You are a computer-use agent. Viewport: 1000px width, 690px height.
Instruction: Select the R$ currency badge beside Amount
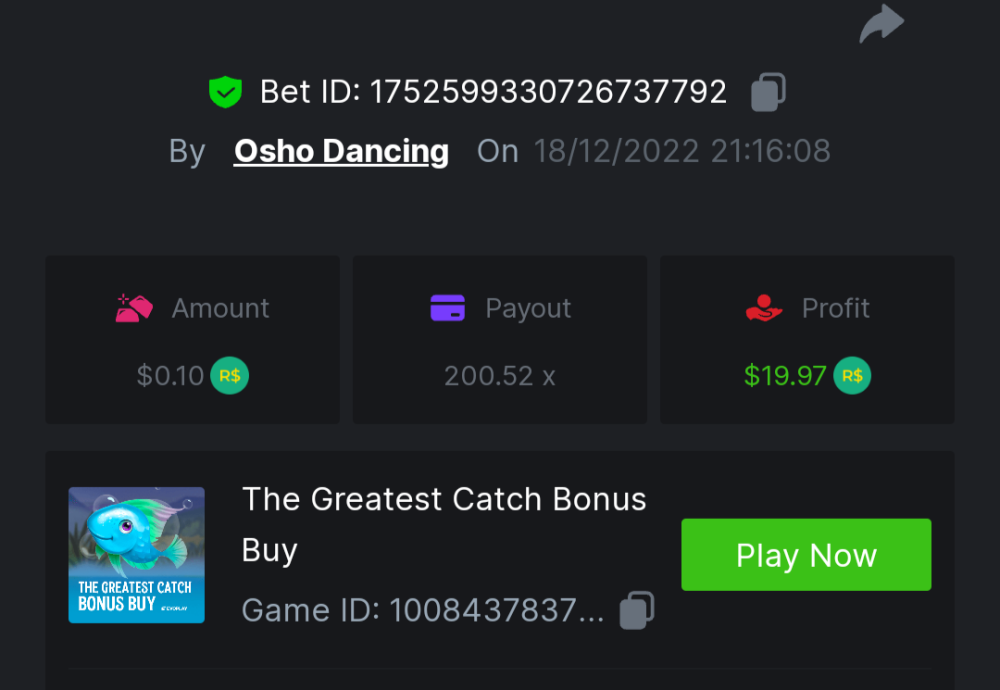pos(229,377)
